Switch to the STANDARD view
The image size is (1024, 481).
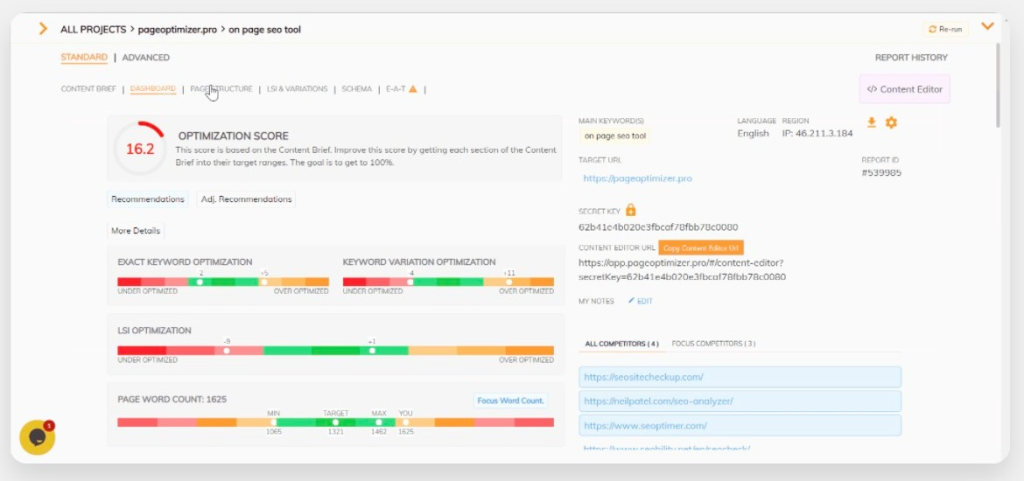(84, 57)
